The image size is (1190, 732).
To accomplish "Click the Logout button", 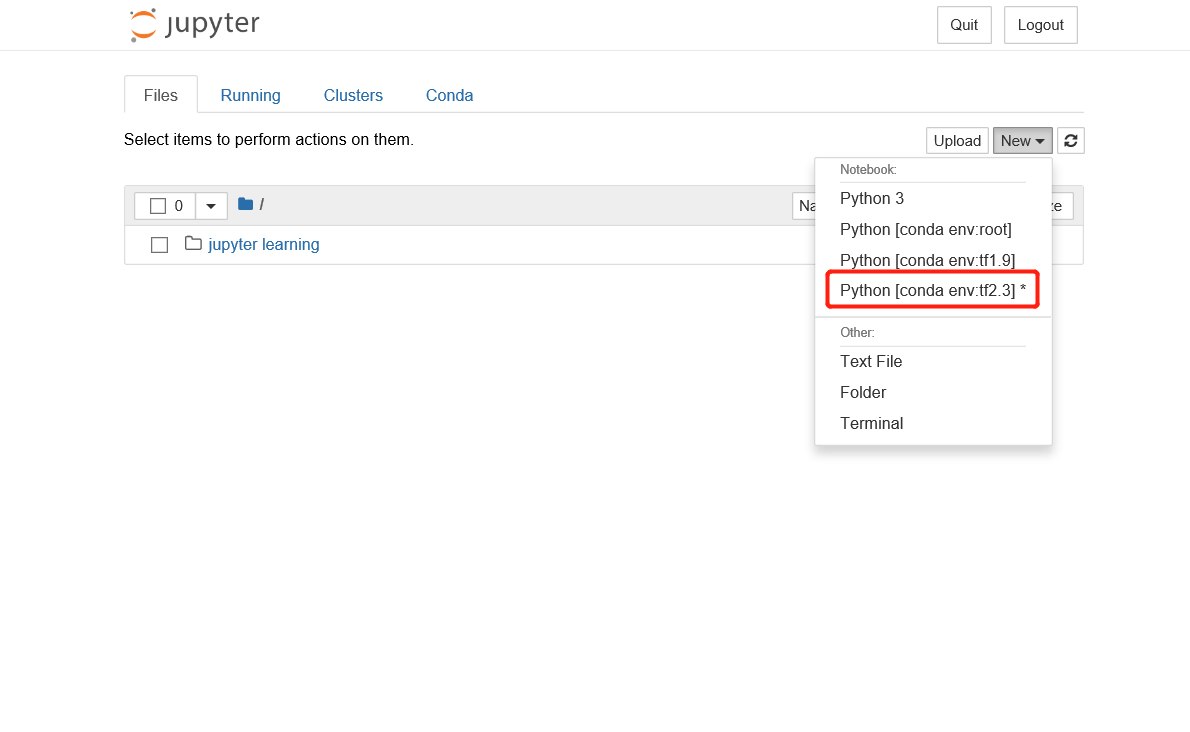I will pyautogui.click(x=1040, y=25).
